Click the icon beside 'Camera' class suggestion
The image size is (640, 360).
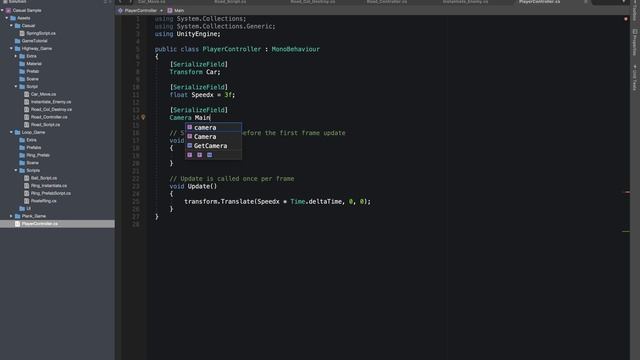tap(189, 136)
